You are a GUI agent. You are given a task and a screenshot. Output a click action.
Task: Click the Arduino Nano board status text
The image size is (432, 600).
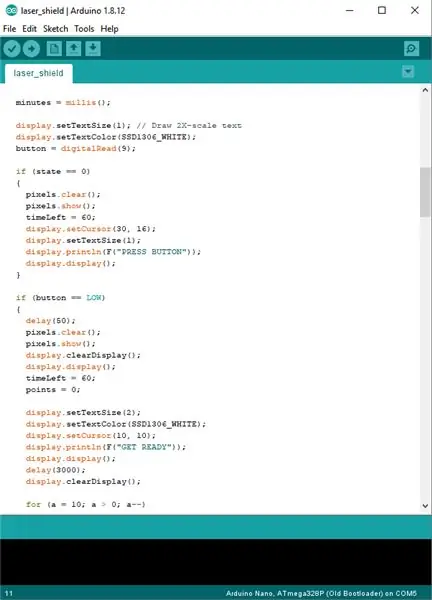tap(321, 593)
